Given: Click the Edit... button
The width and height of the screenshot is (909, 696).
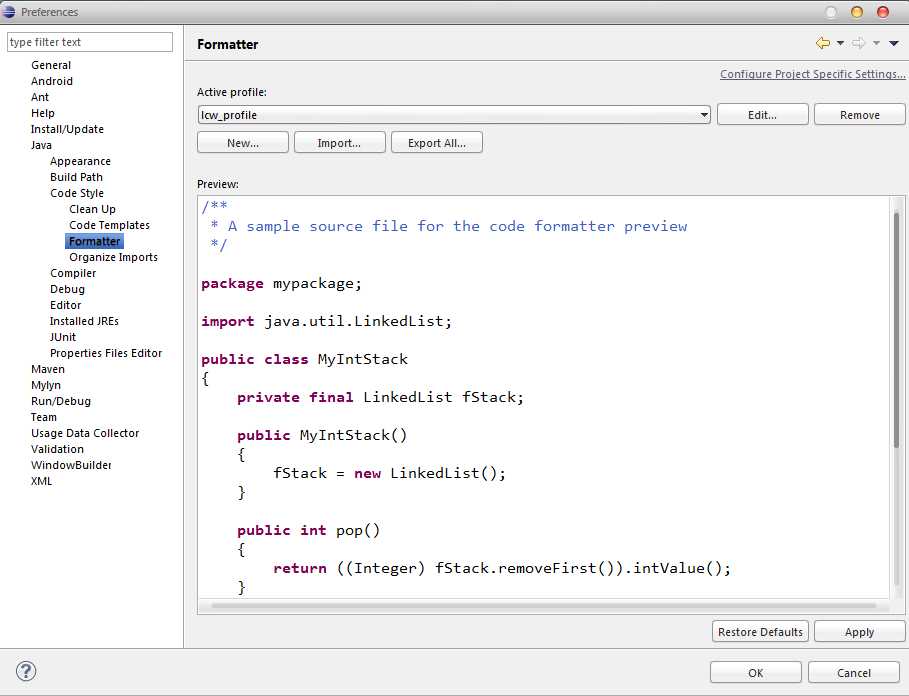Looking at the screenshot, I should pos(762,115).
